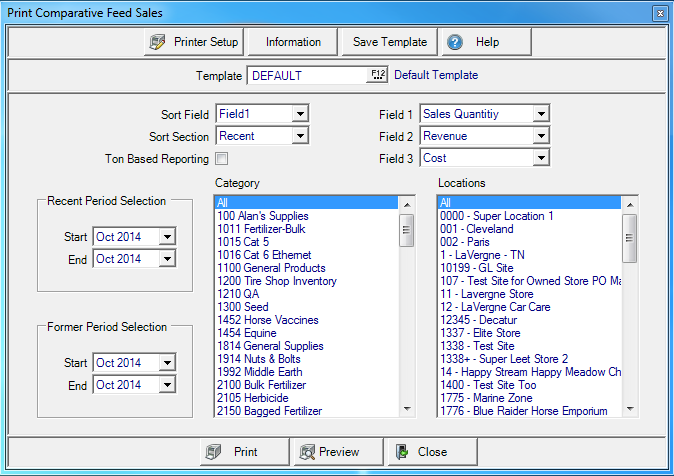
Task: Click the door icon on Close button
Action: (x=400, y=452)
